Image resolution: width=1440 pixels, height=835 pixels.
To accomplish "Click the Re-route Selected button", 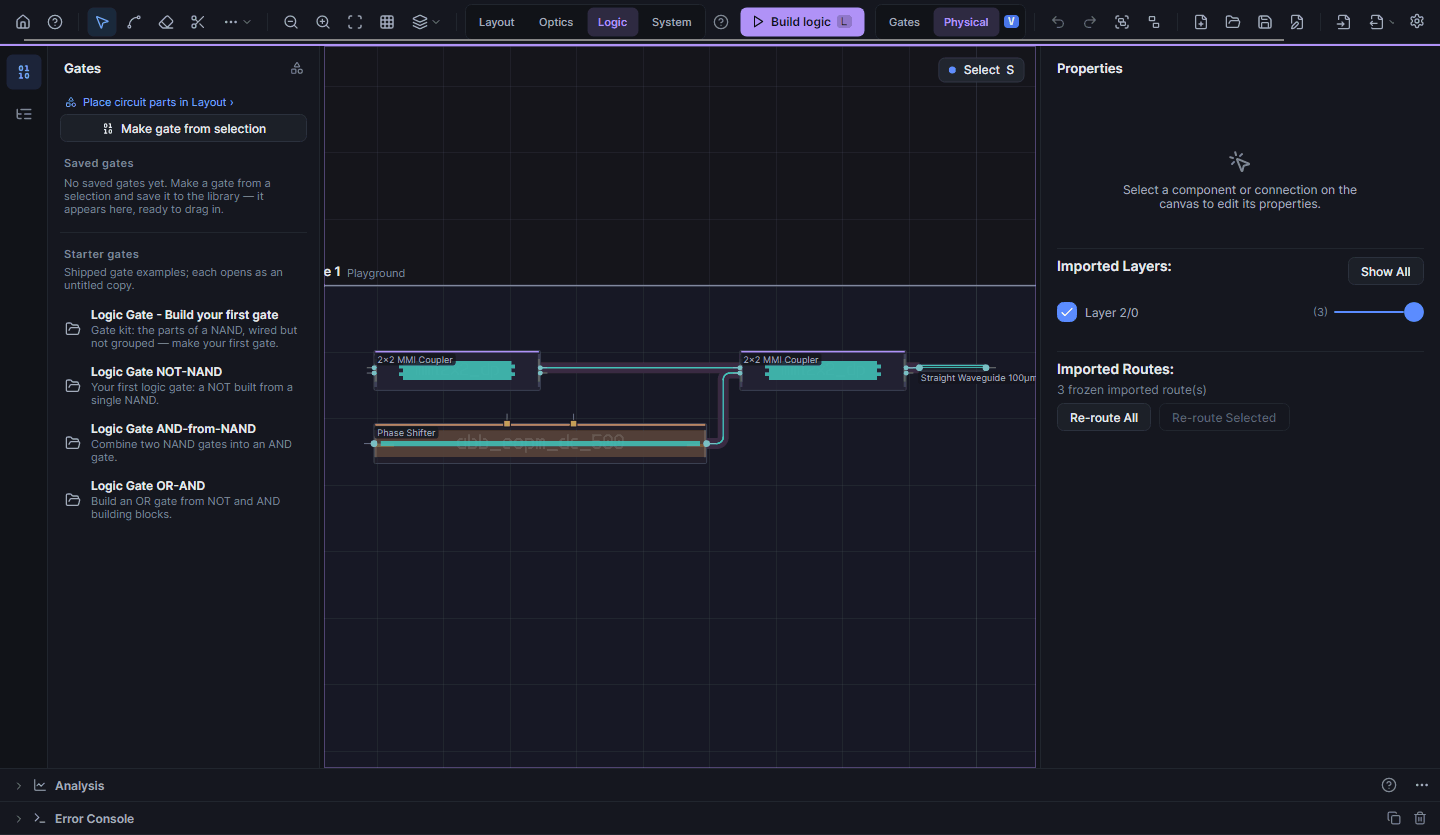I will click(x=1224, y=417).
